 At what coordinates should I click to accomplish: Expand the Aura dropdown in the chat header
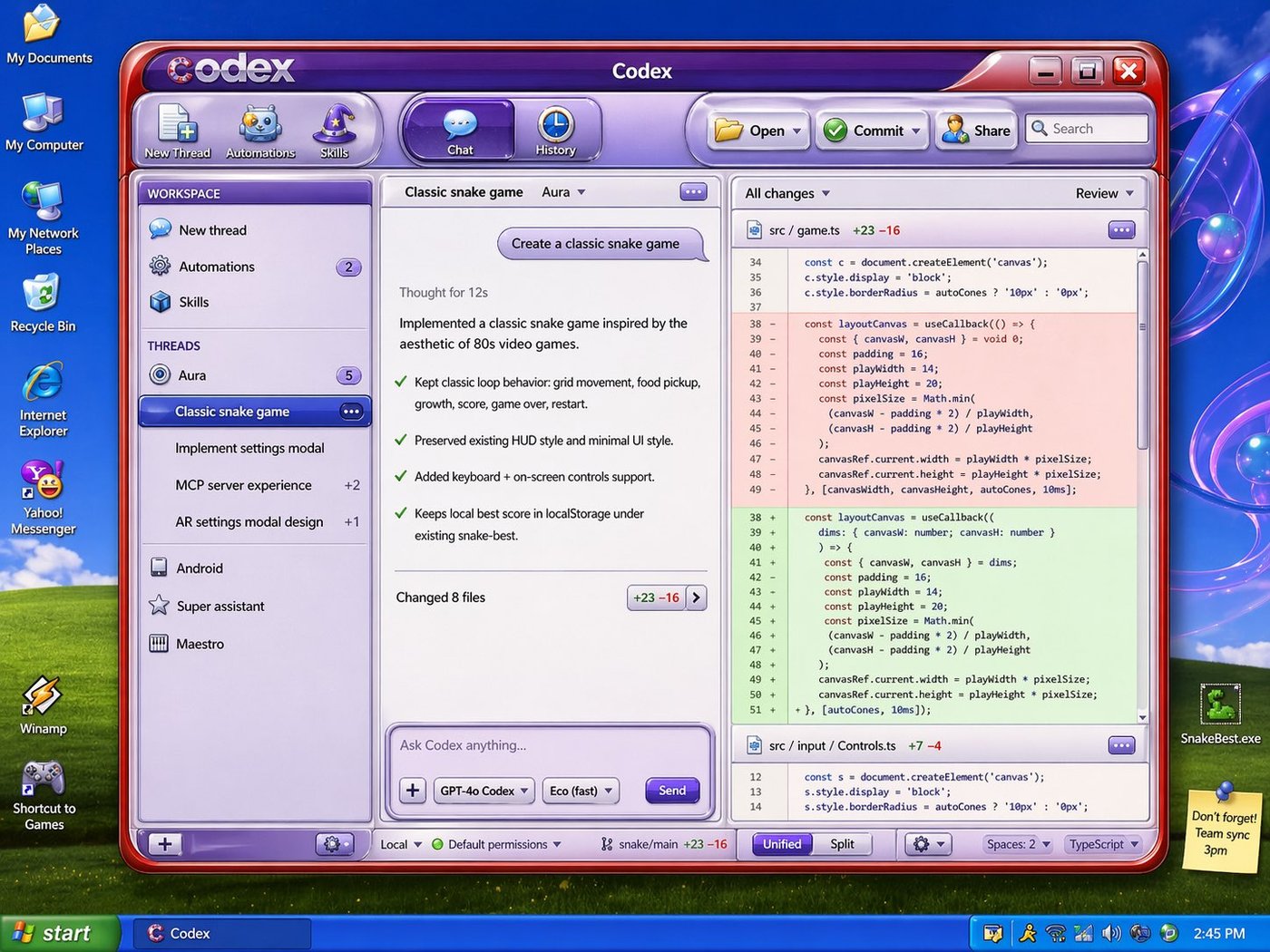pos(563,192)
